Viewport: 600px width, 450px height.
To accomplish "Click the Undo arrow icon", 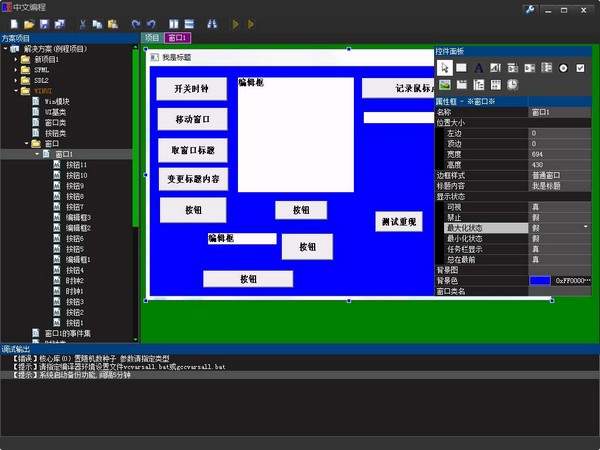I will coord(136,23).
